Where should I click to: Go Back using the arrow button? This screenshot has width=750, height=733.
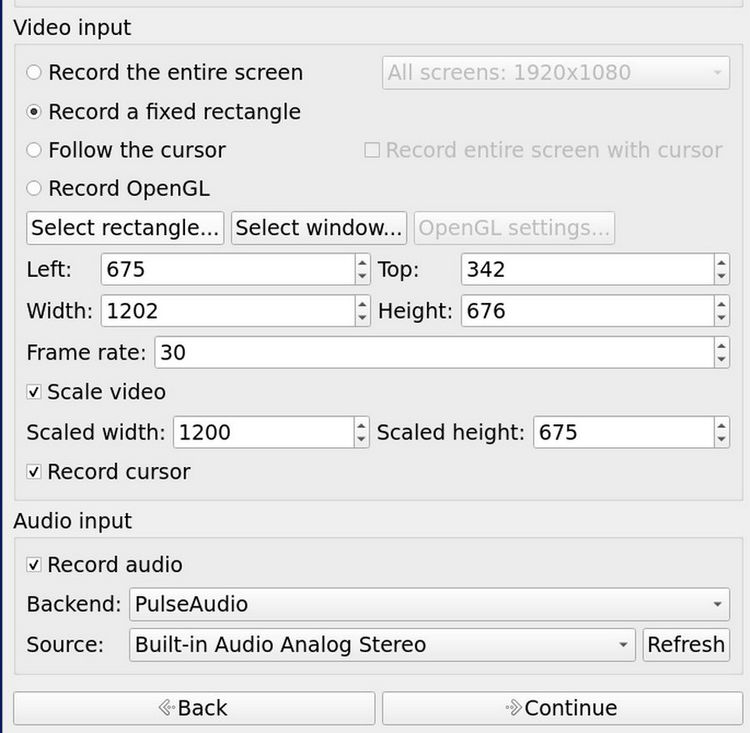coord(194,708)
